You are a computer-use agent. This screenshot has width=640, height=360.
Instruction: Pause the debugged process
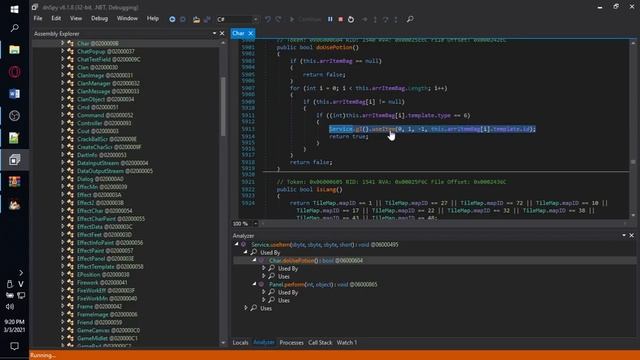[x=330, y=19]
